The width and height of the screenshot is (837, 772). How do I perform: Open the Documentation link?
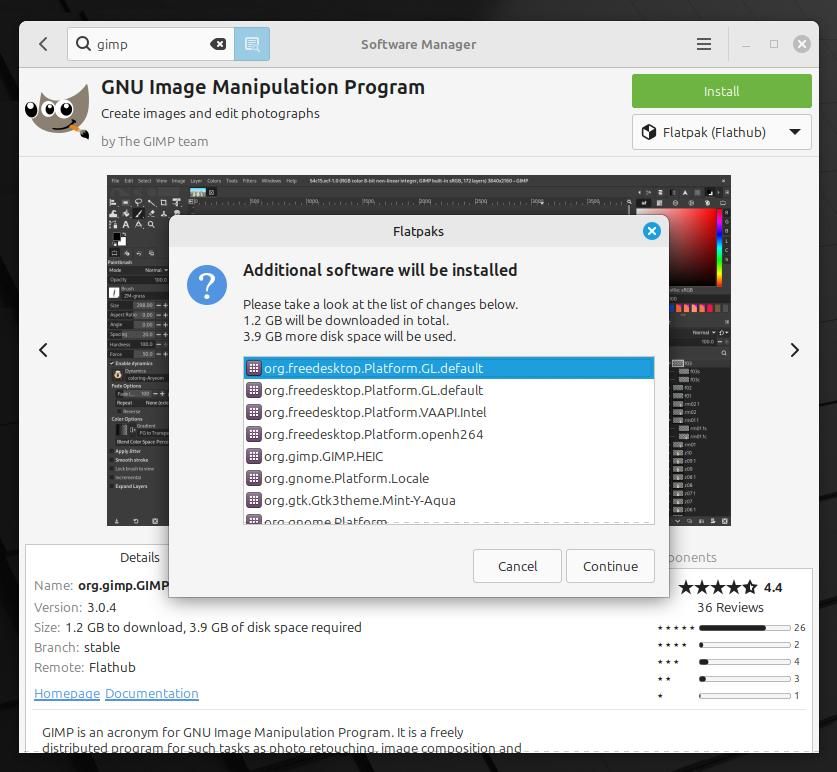(152, 694)
